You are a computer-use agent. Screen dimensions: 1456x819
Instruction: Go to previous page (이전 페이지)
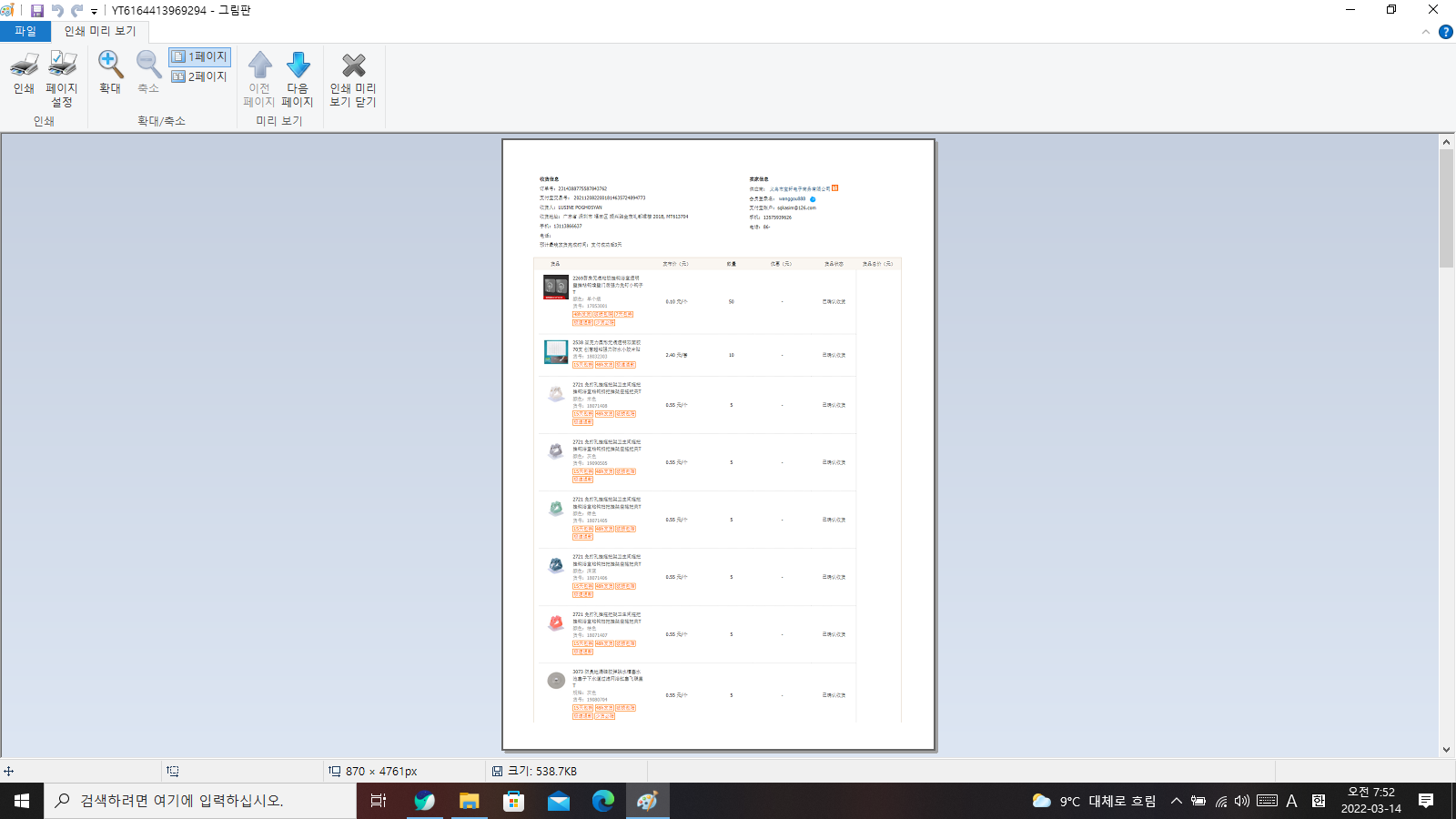click(259, 79)
